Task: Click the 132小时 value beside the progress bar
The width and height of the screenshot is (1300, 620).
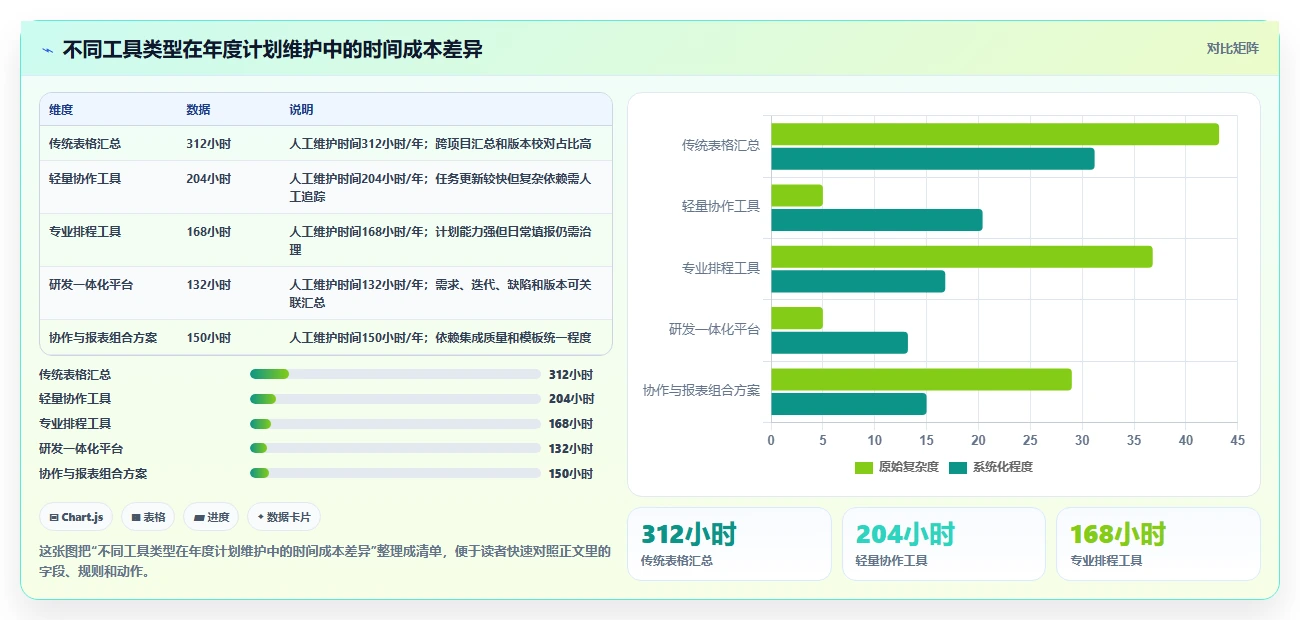Action: 571,450
